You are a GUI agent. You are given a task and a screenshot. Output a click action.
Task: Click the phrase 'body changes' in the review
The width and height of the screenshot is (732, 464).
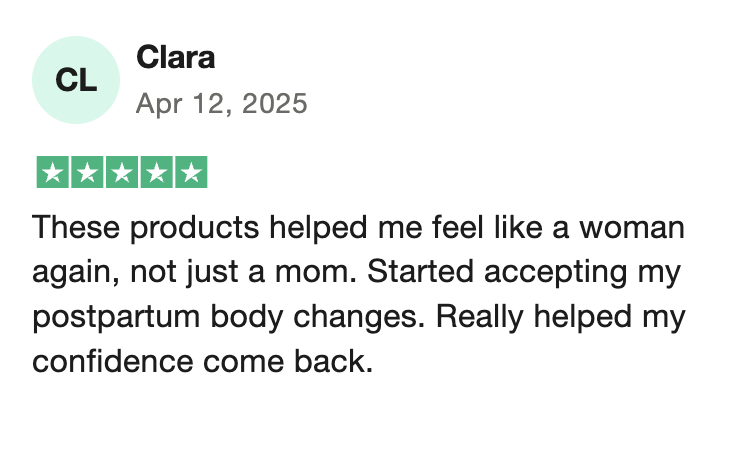point(317,317)
